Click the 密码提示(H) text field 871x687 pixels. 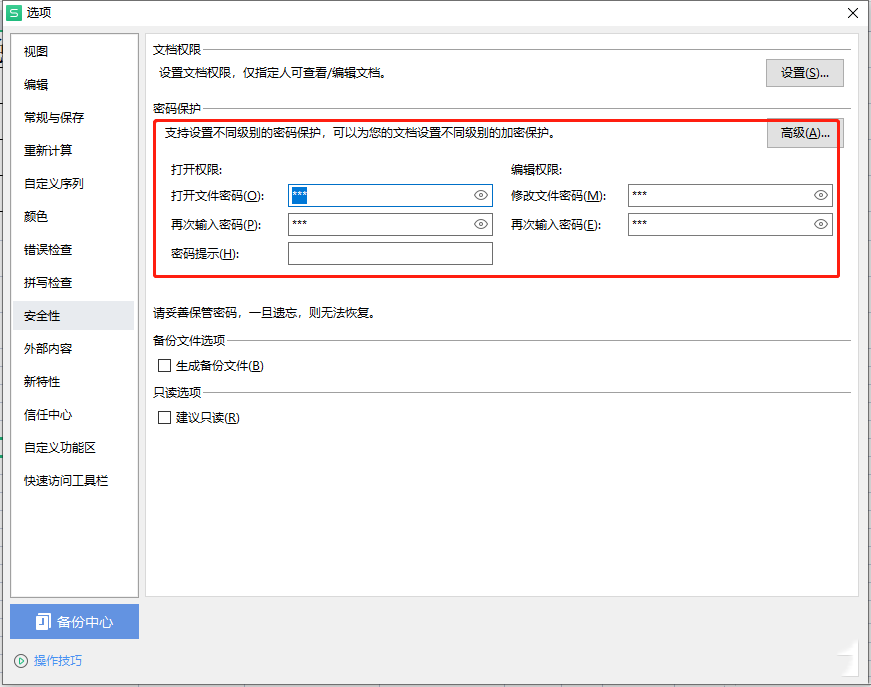390,253
